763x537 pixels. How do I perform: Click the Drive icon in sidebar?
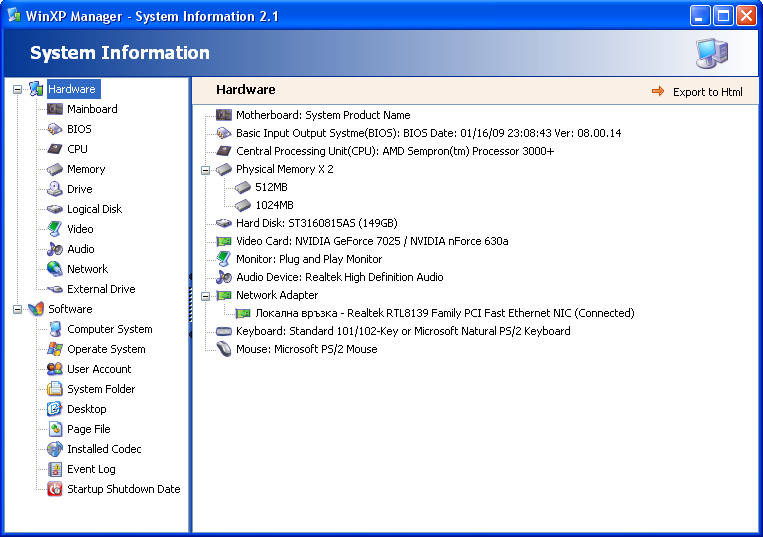[54, 189]
